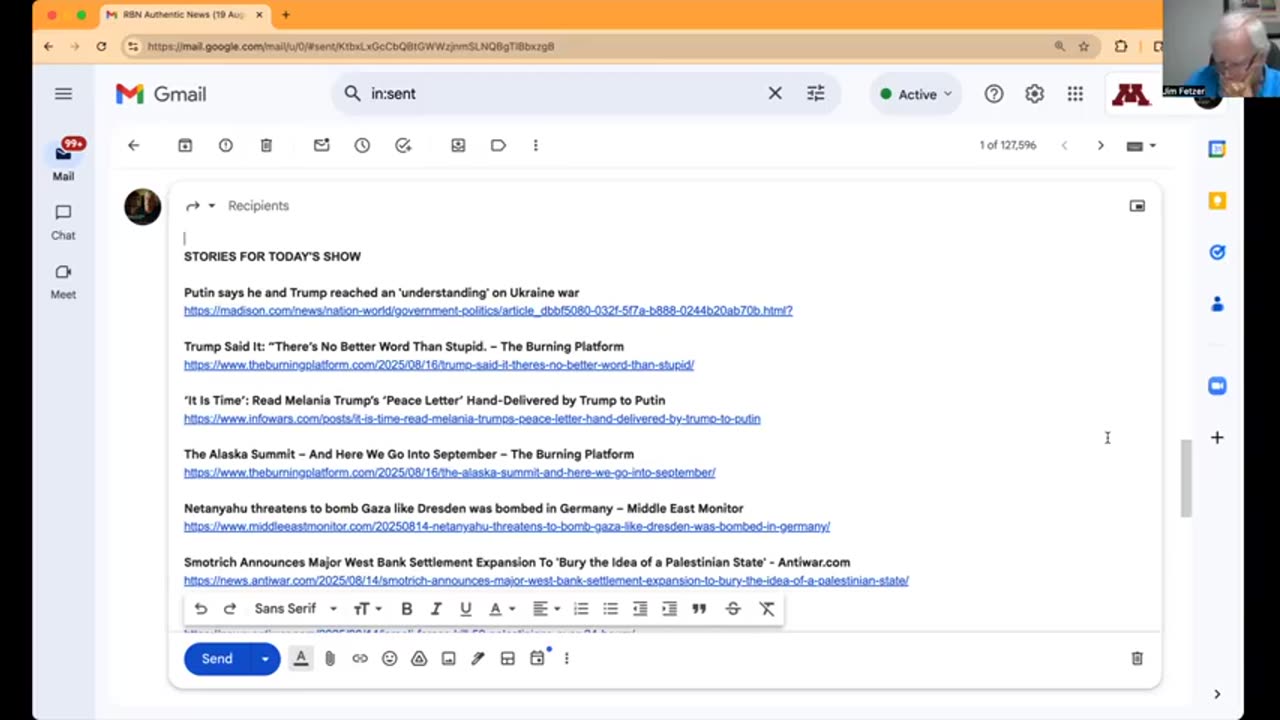The height and width of the screenshot is (720, 1280).
Task: Toggle the formatting options bar
Action: 301,658
